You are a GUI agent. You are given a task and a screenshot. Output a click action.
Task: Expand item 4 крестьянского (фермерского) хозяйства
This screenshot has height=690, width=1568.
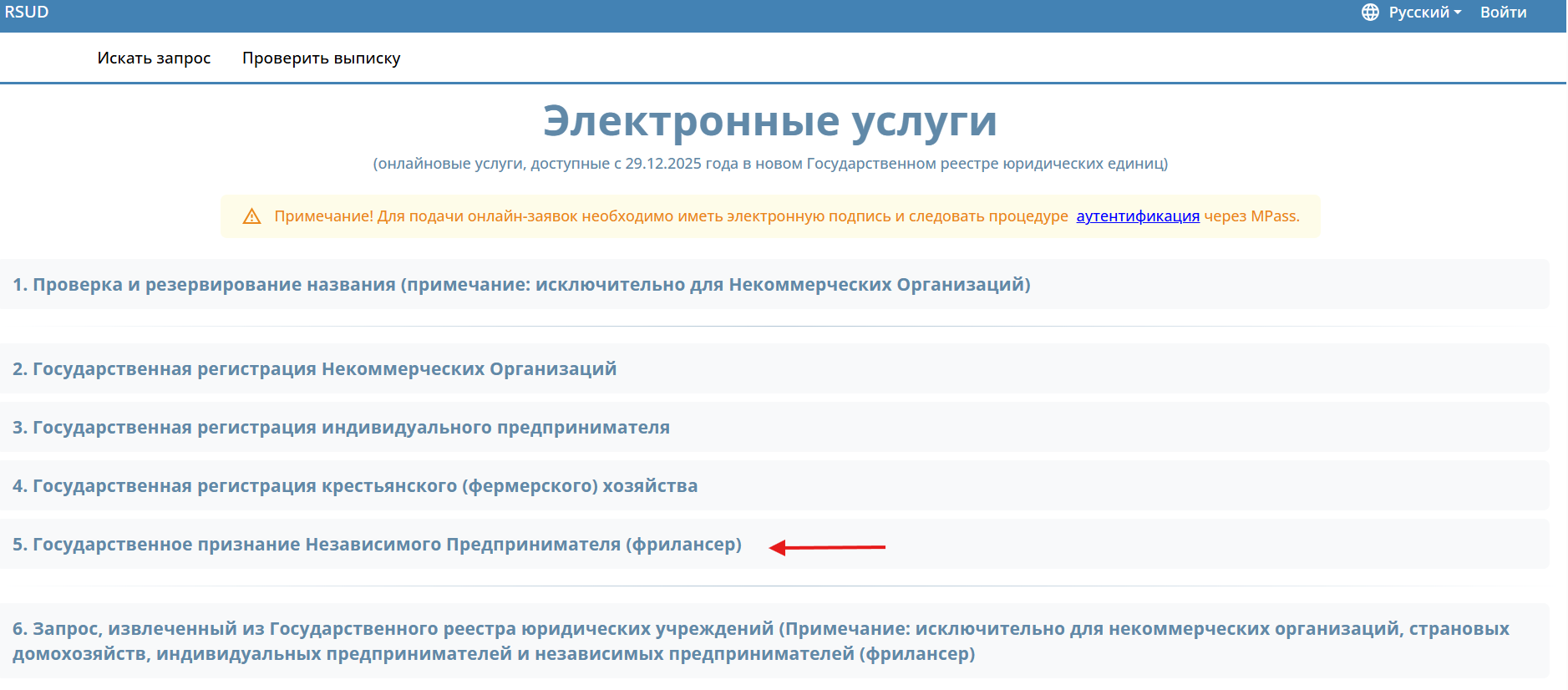pyautogui.click(x=355, y=486)
